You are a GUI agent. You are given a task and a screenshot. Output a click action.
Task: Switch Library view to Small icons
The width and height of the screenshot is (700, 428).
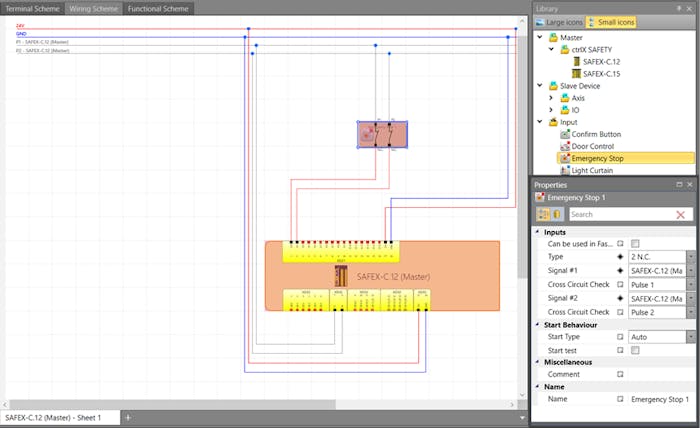tap(611, 22)
